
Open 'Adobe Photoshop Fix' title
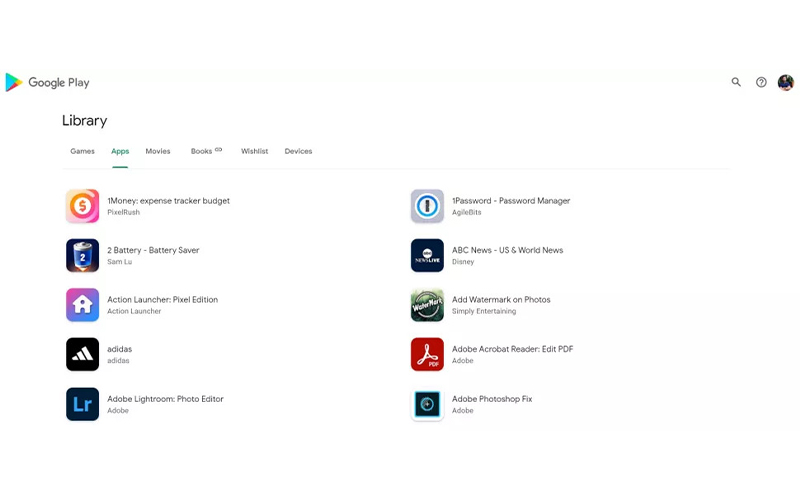tap(492, 399)
